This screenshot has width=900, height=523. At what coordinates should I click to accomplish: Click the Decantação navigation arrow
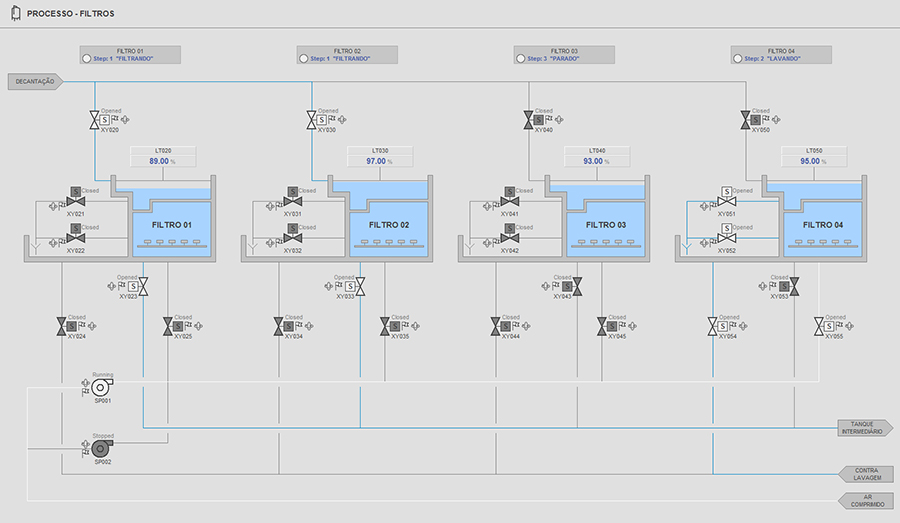36,82
